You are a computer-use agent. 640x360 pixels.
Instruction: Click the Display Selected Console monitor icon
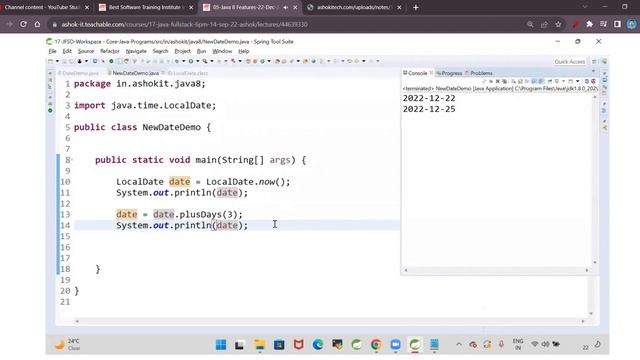pos(557,81)
